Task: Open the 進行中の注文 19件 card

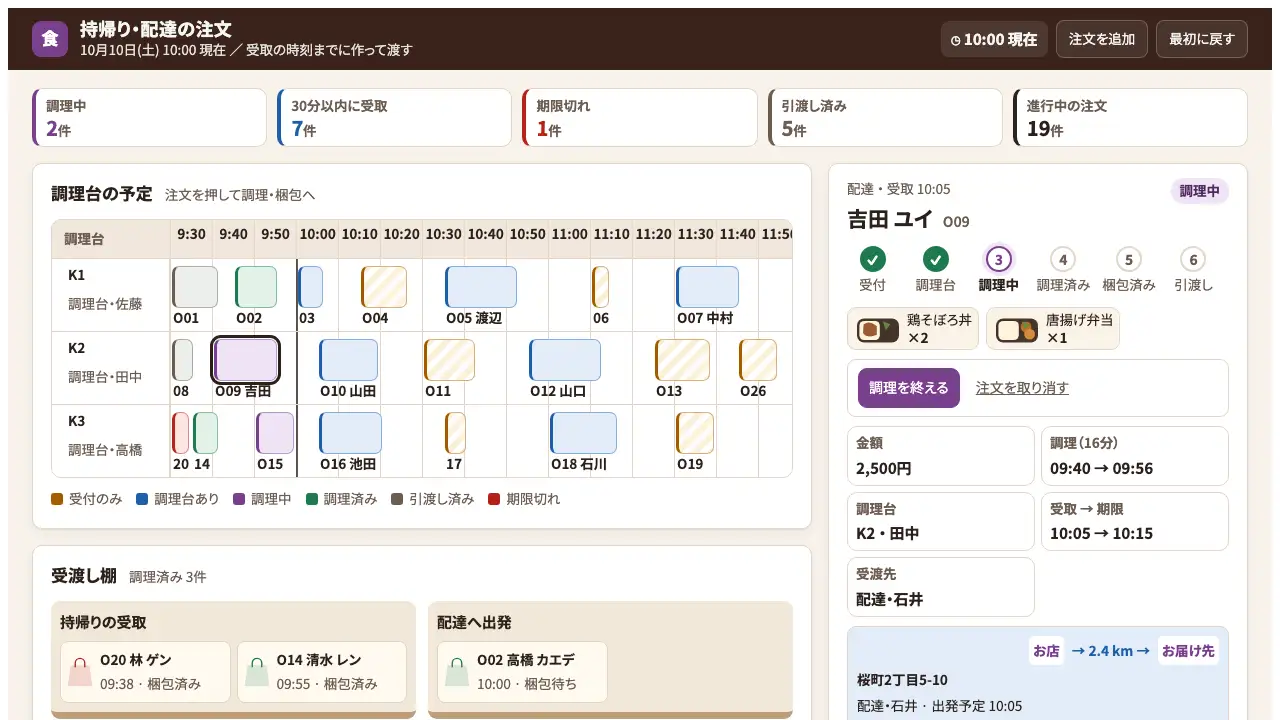Action: tap(1130, 118)
